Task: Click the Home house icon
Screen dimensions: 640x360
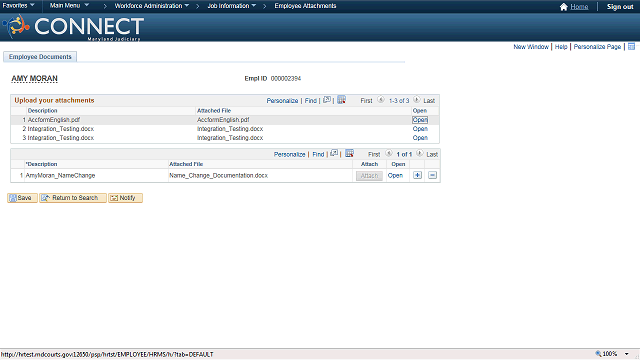Action: [x=564, y=7]
